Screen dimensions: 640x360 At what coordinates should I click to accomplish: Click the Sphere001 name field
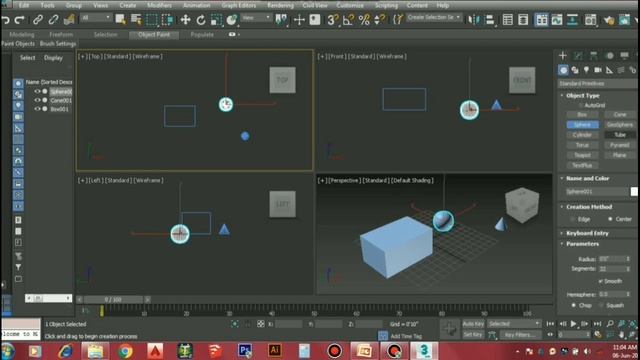click(597, 191)
